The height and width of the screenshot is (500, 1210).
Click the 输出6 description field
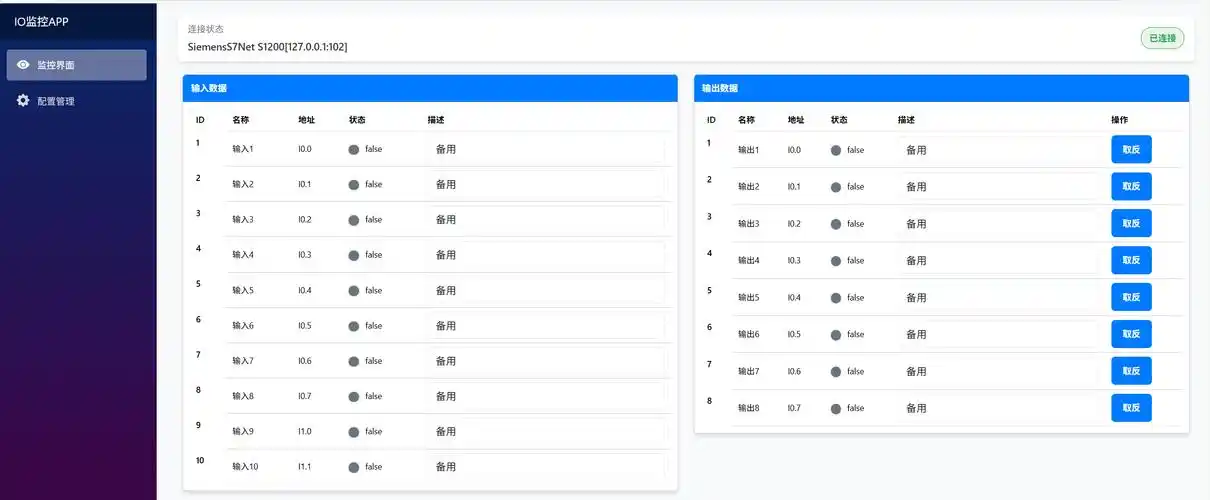pyautogui.click(x=1000, y=334)
